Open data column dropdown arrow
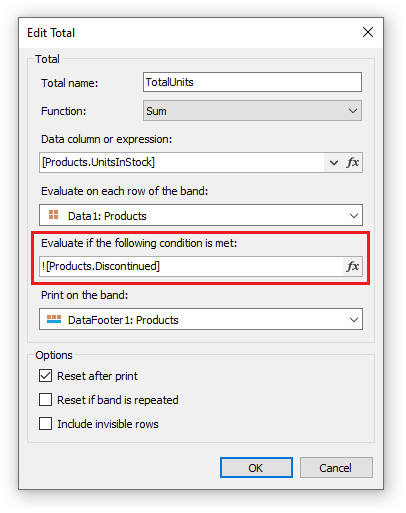The image size is (406, 513). (334, 163)
